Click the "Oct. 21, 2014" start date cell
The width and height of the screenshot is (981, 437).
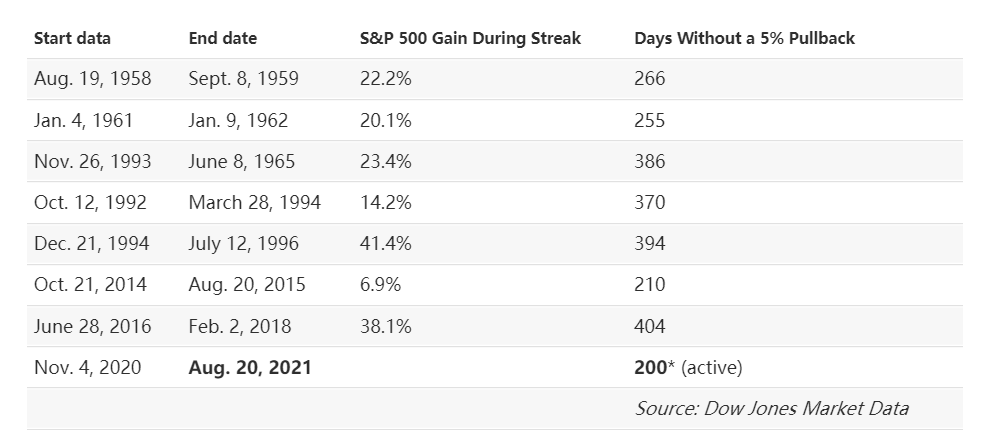click(90, 285)
